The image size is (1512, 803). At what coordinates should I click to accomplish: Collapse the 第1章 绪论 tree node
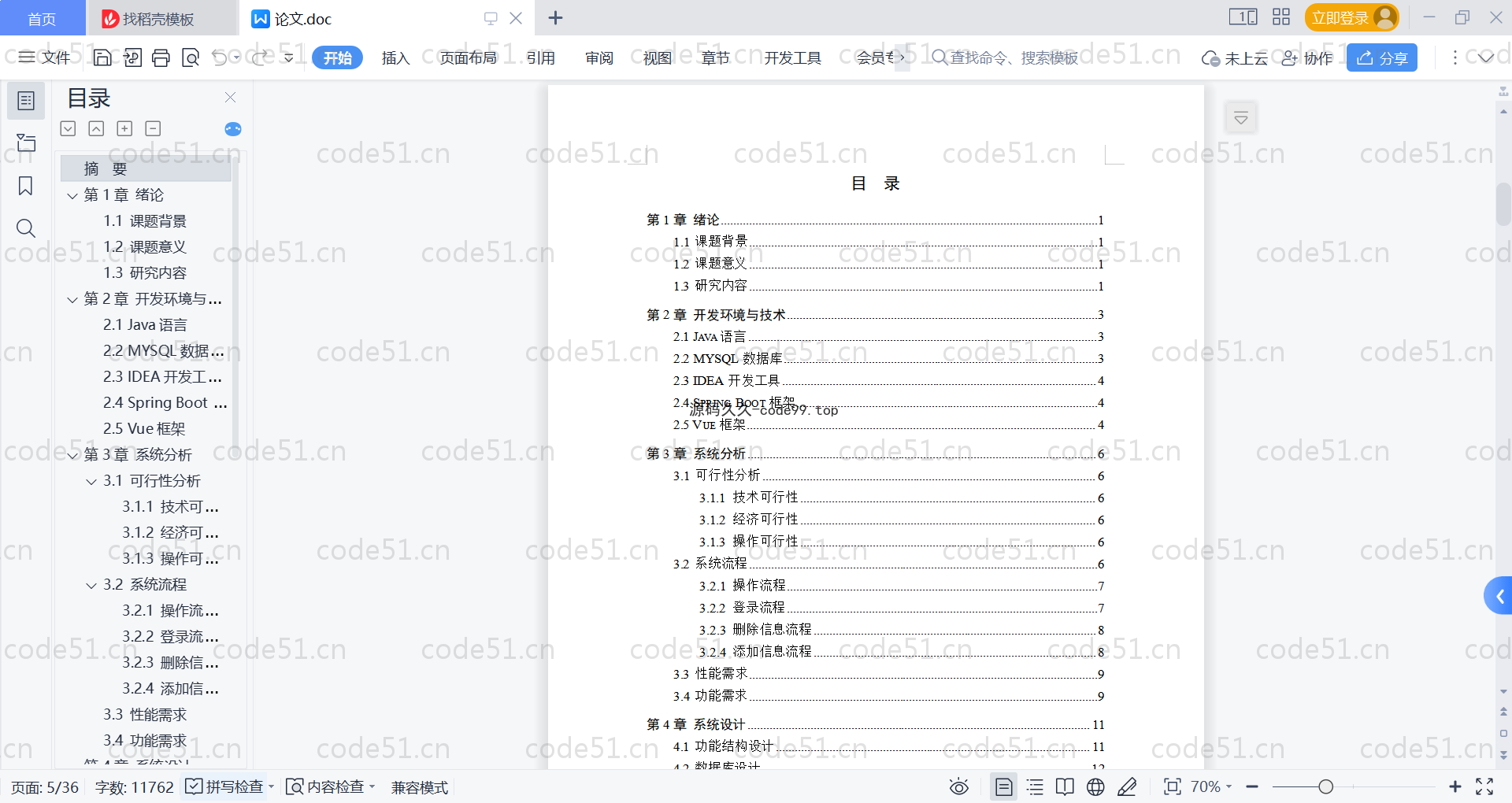click(x=72, y=195)
